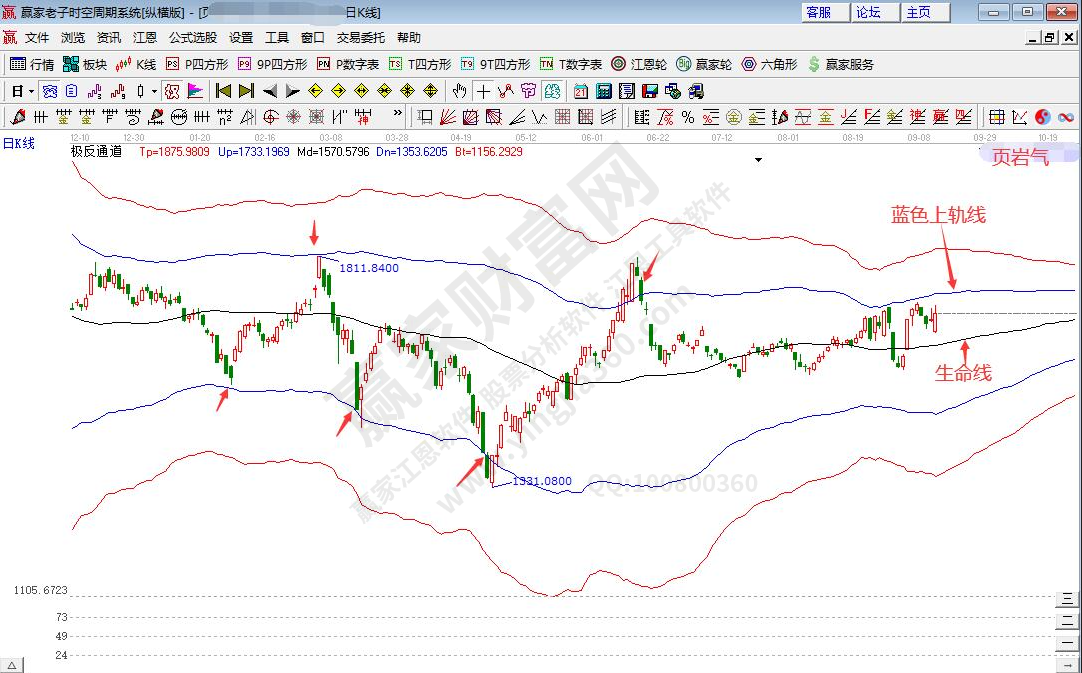
Task: Select the hand pan tool
Action: [459, 91]
